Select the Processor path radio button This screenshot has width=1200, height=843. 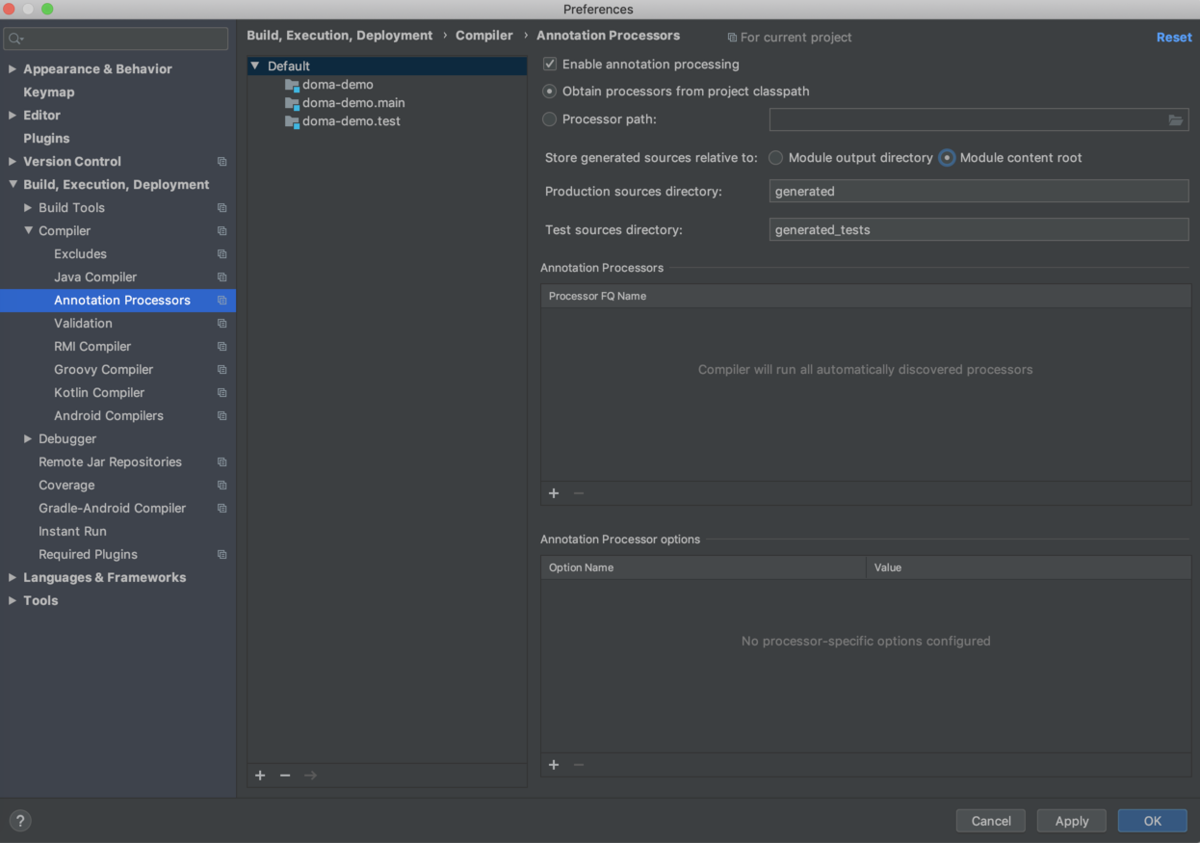[x=549, y=118]
